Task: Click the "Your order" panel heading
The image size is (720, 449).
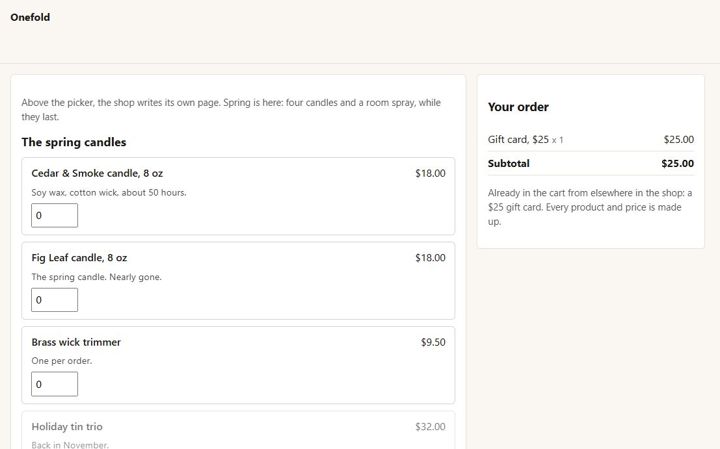Action: pyautogui.click(x=518, y=107)
